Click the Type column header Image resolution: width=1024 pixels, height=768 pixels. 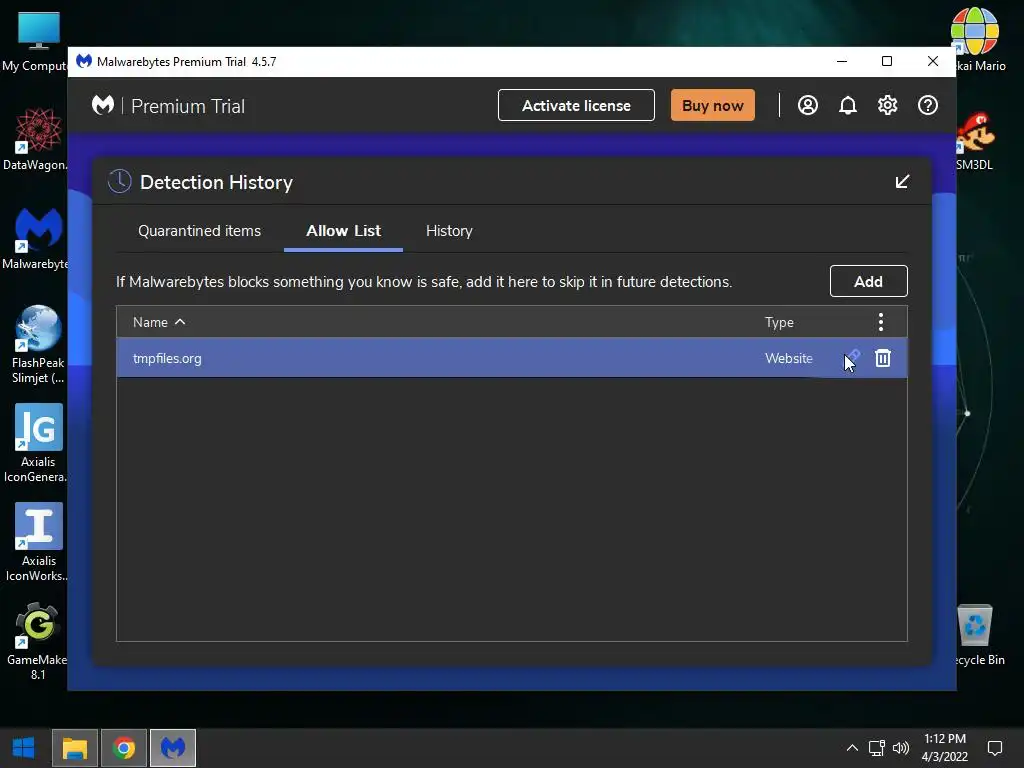pos(779,322)
